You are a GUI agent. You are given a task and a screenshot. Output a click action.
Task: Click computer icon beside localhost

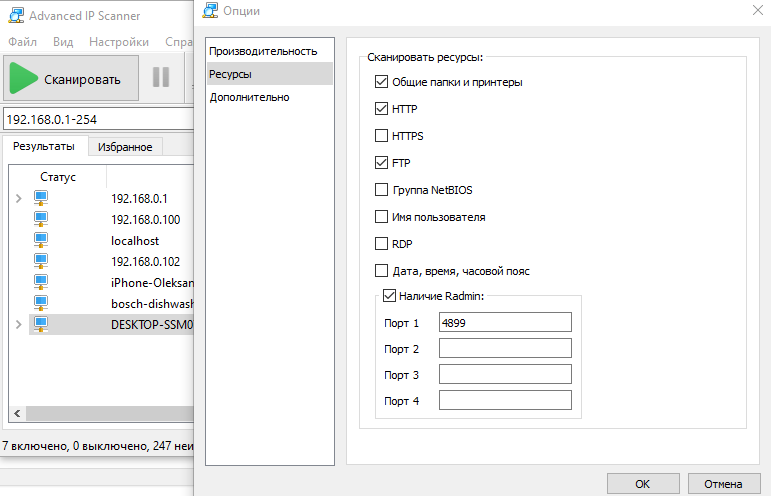[41, 240]
